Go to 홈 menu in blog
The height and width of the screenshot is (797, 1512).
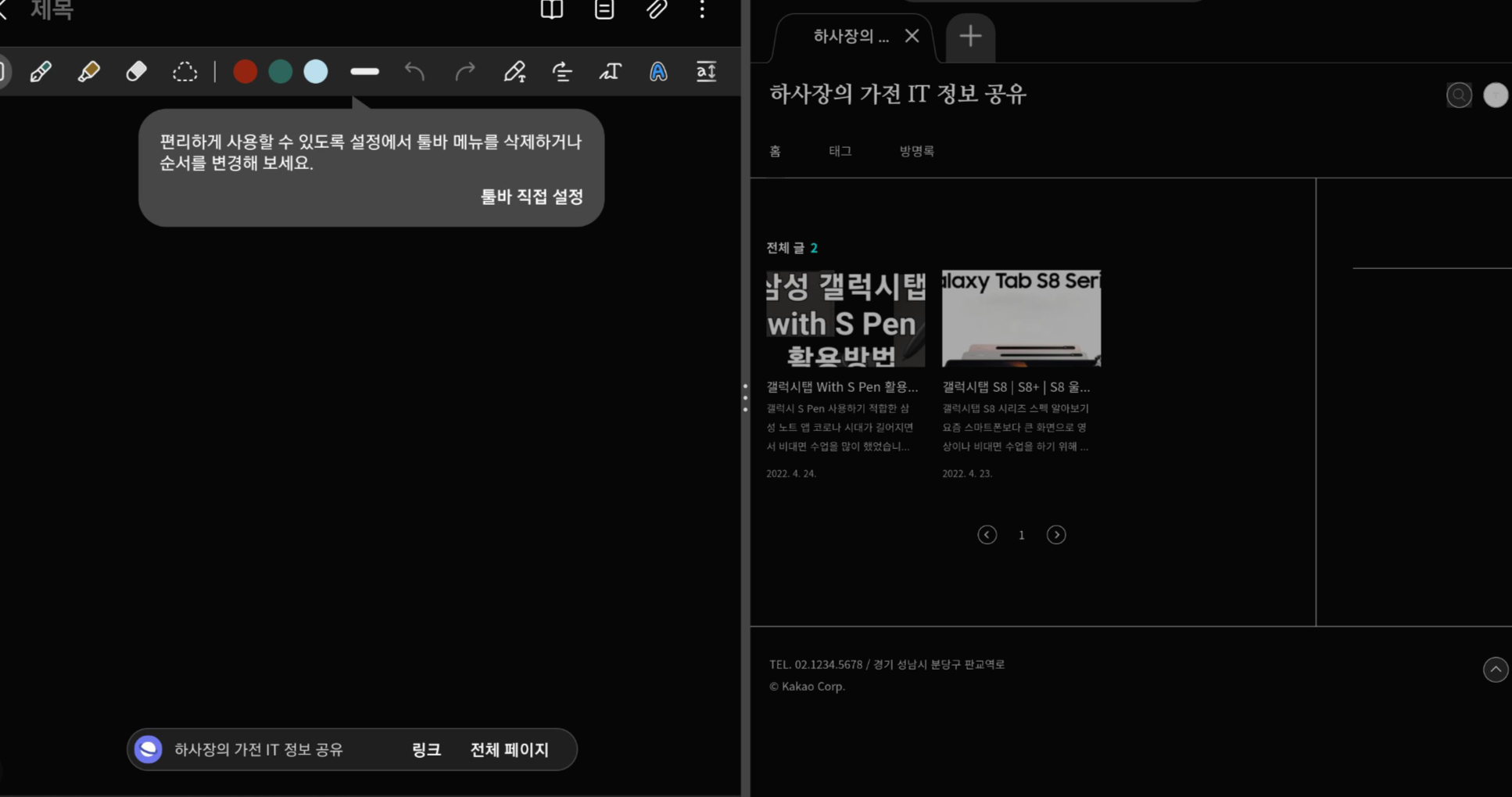(775, 151)
